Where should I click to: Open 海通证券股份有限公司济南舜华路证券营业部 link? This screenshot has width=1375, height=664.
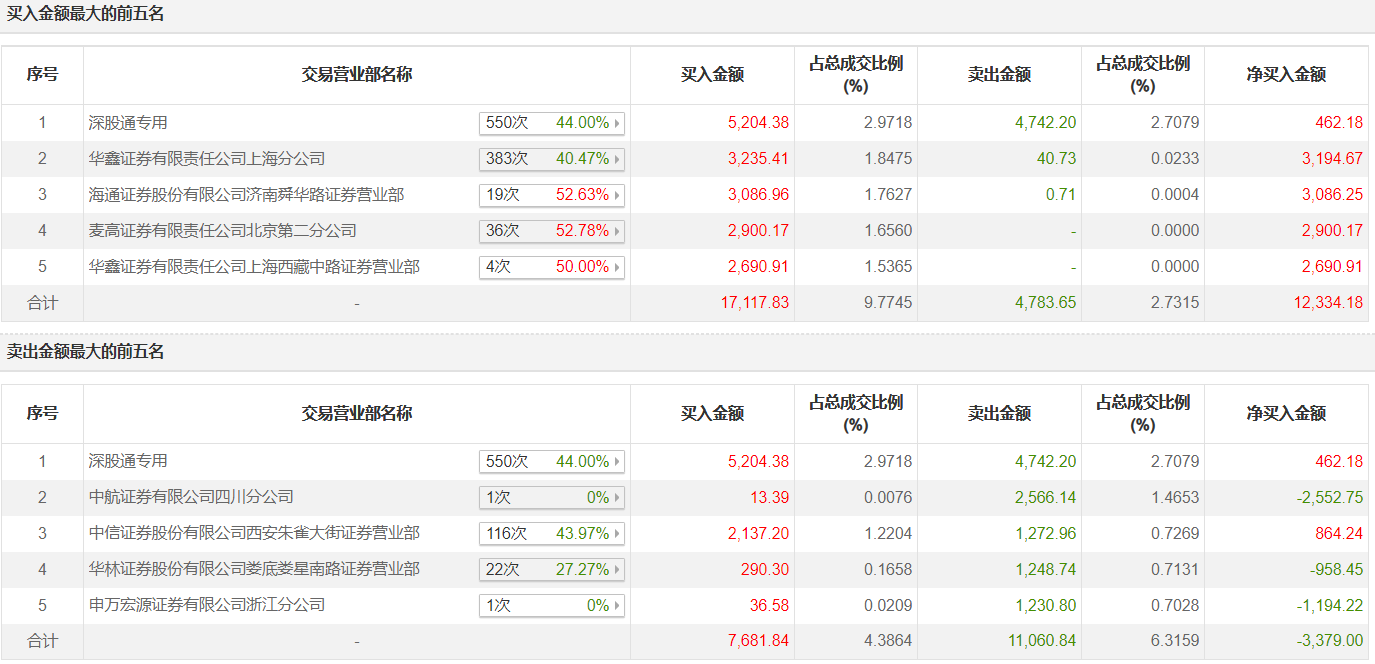click(x=246, y=195)
